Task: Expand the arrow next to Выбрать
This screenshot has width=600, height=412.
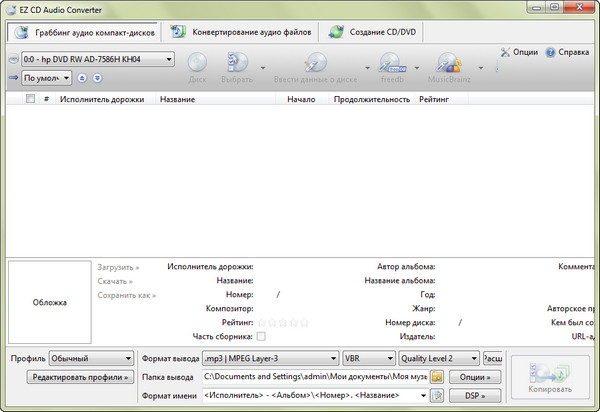Action: (263, 68)
